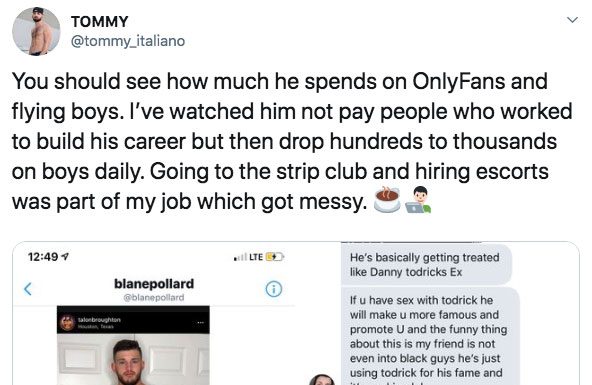Open Tommy's profile picture avatar
The image size is (592, 385).
(x=36, y=31)
